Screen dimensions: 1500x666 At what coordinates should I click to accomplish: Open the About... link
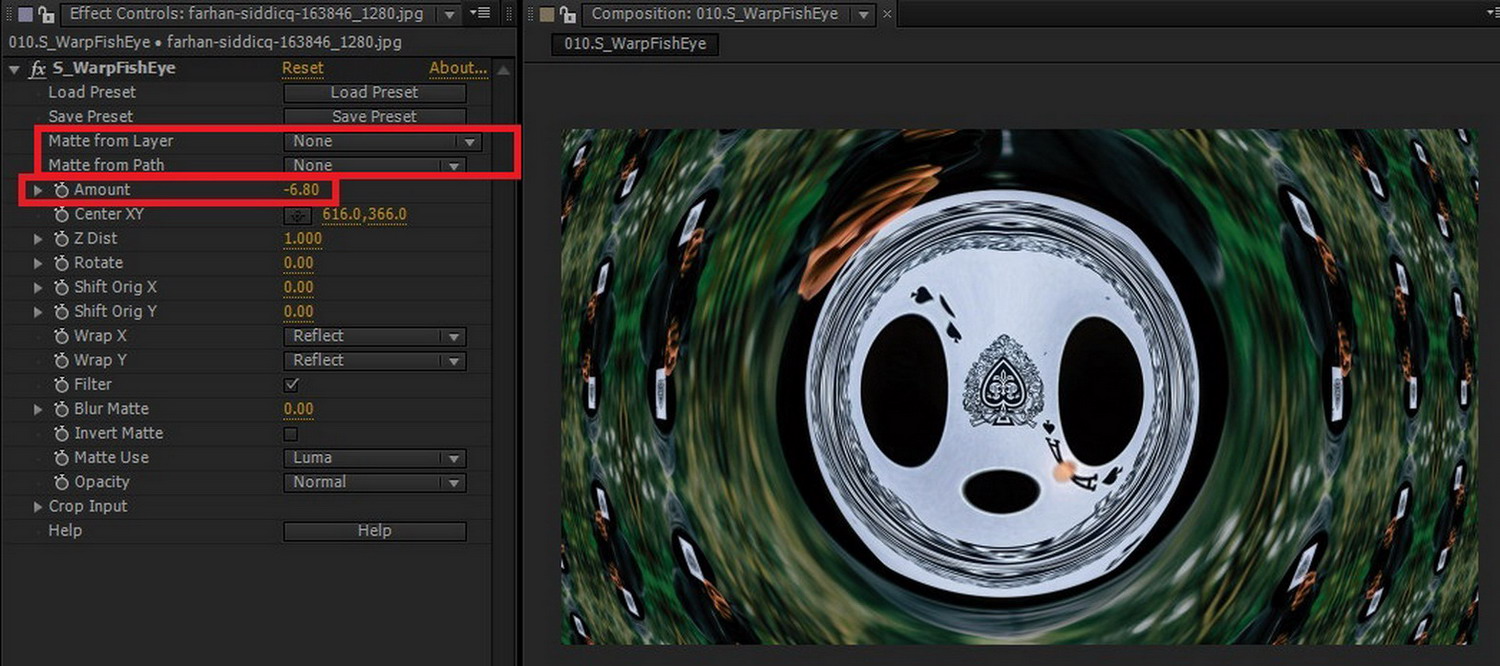point(458,69)
